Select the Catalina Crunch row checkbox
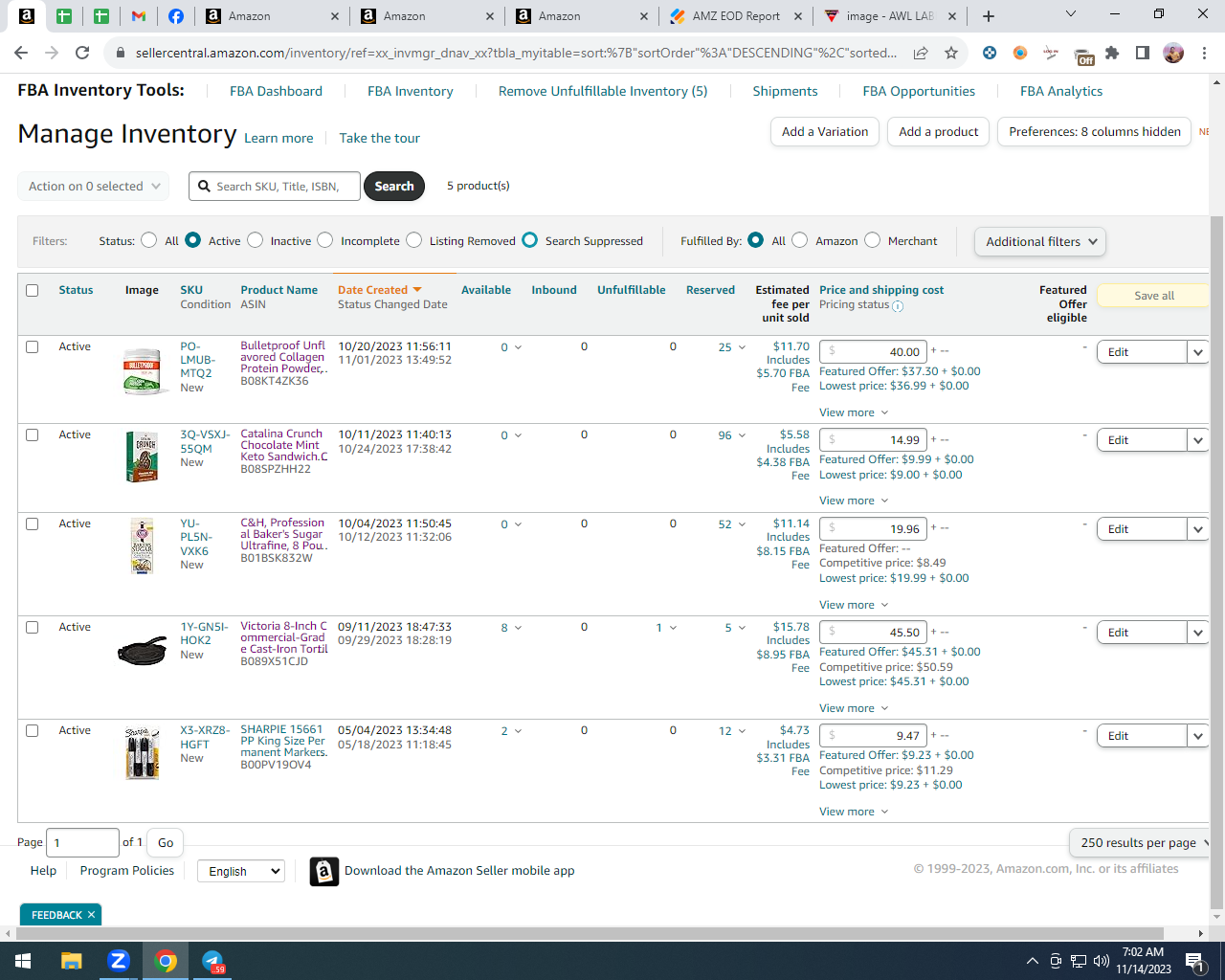This screenshot has height=980, width=1225. (33, 434)
